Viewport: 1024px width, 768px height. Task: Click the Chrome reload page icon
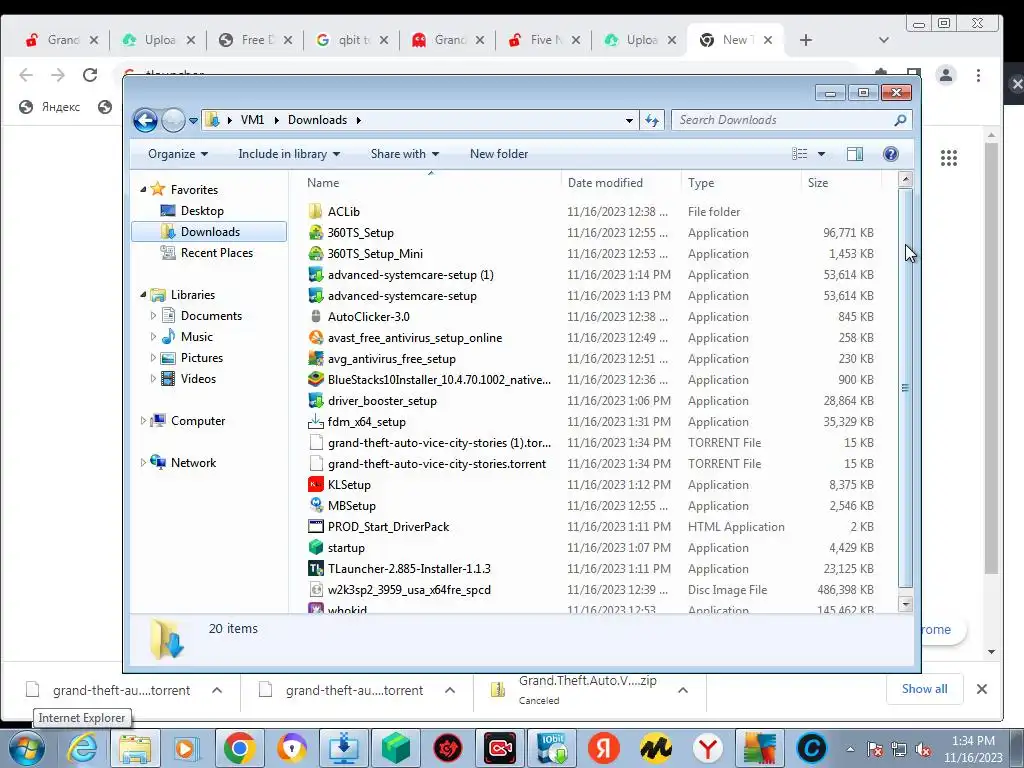pos(90,75)
